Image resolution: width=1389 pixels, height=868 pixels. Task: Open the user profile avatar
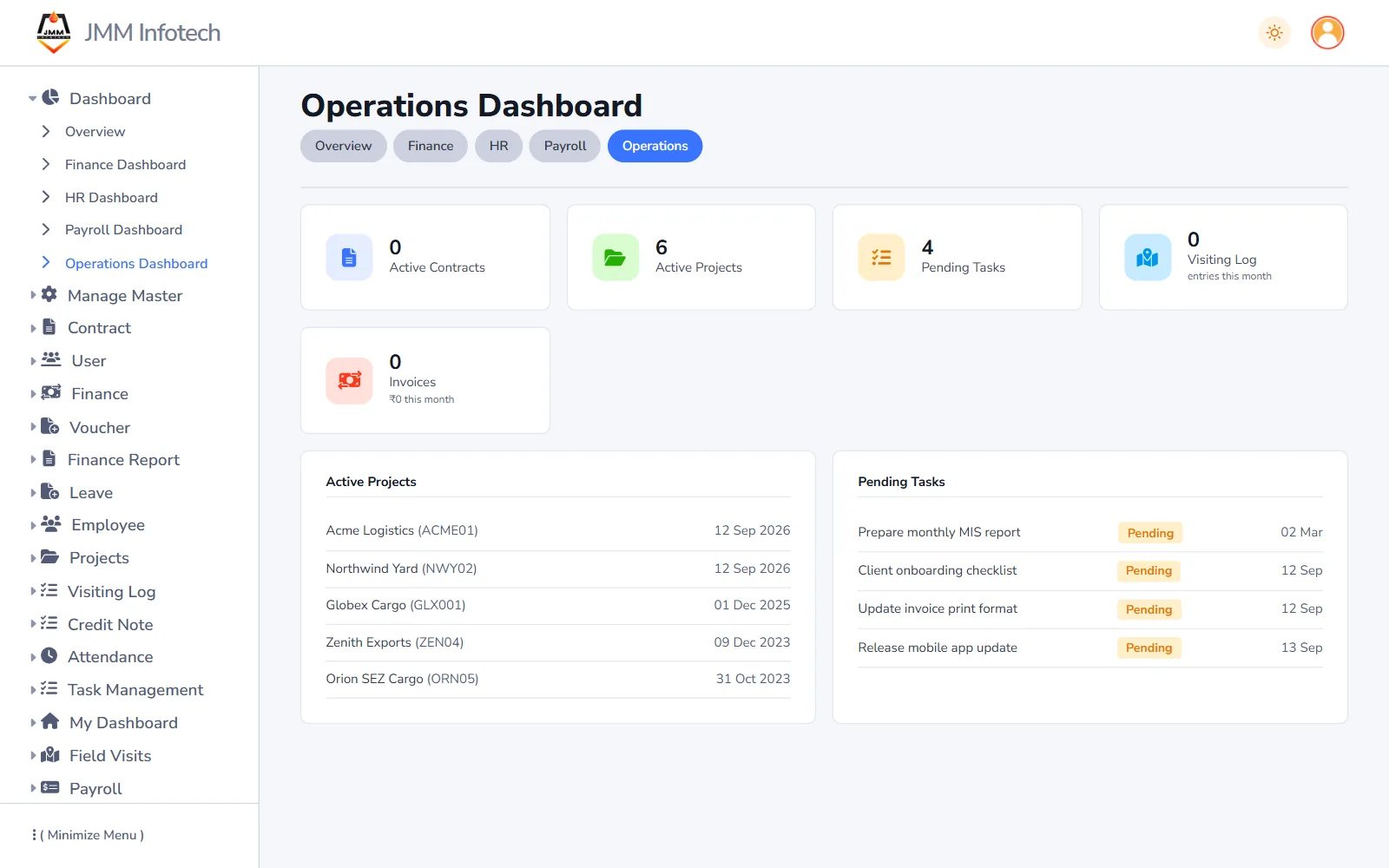click(x=1327, y=33)
